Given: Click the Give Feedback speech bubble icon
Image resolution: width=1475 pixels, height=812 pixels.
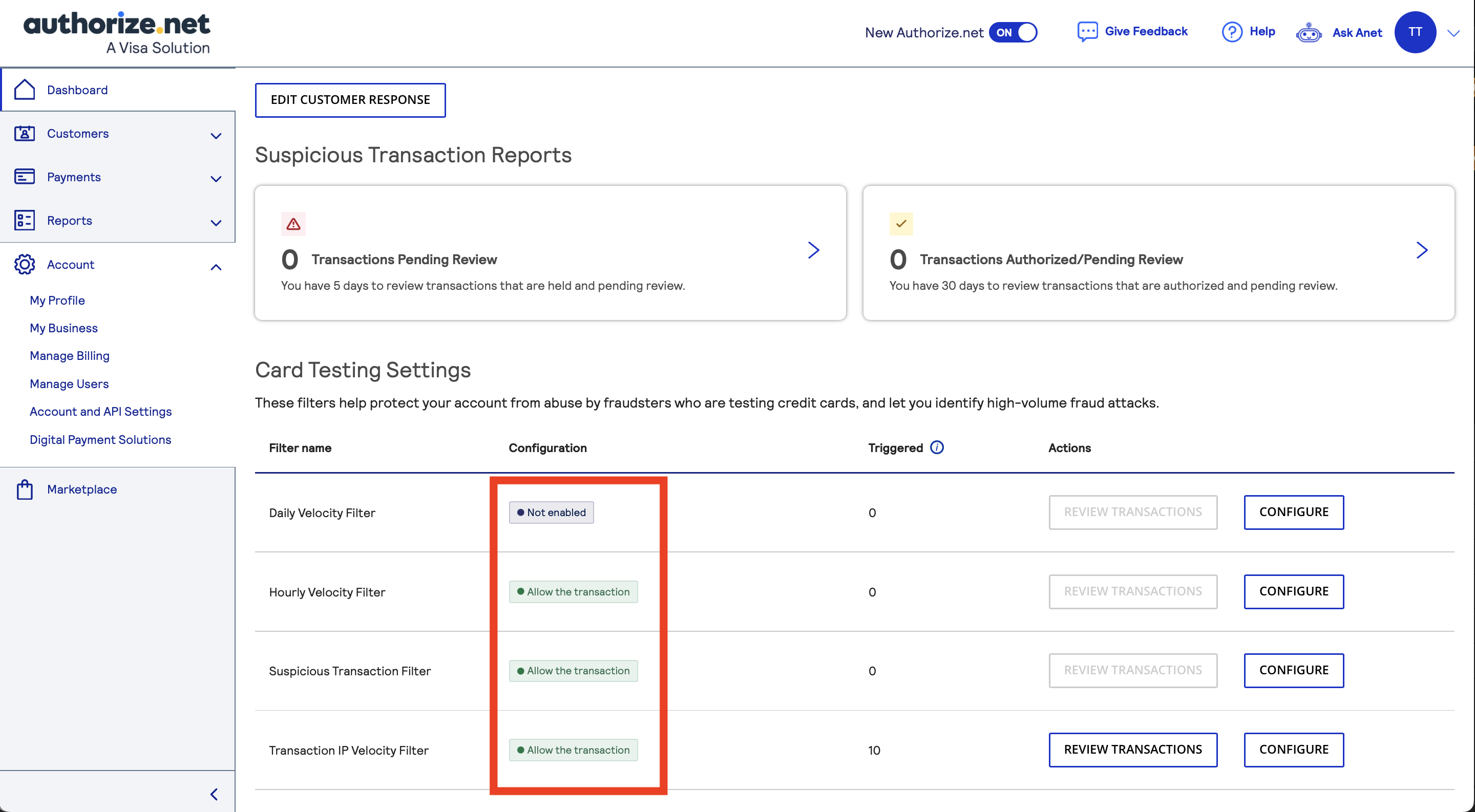Looking at the screenshot, I should click(x=1087, y=31).
